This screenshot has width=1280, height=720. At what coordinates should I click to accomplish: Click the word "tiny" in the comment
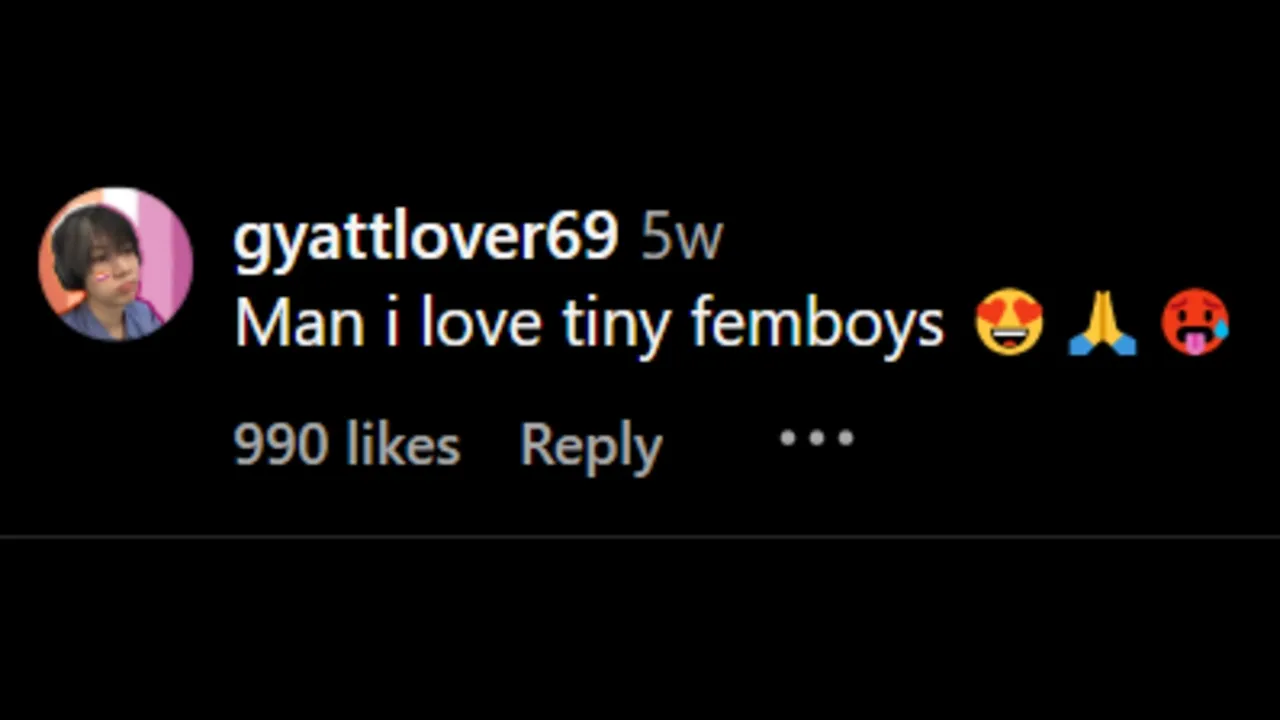click(x=616, y=326)
